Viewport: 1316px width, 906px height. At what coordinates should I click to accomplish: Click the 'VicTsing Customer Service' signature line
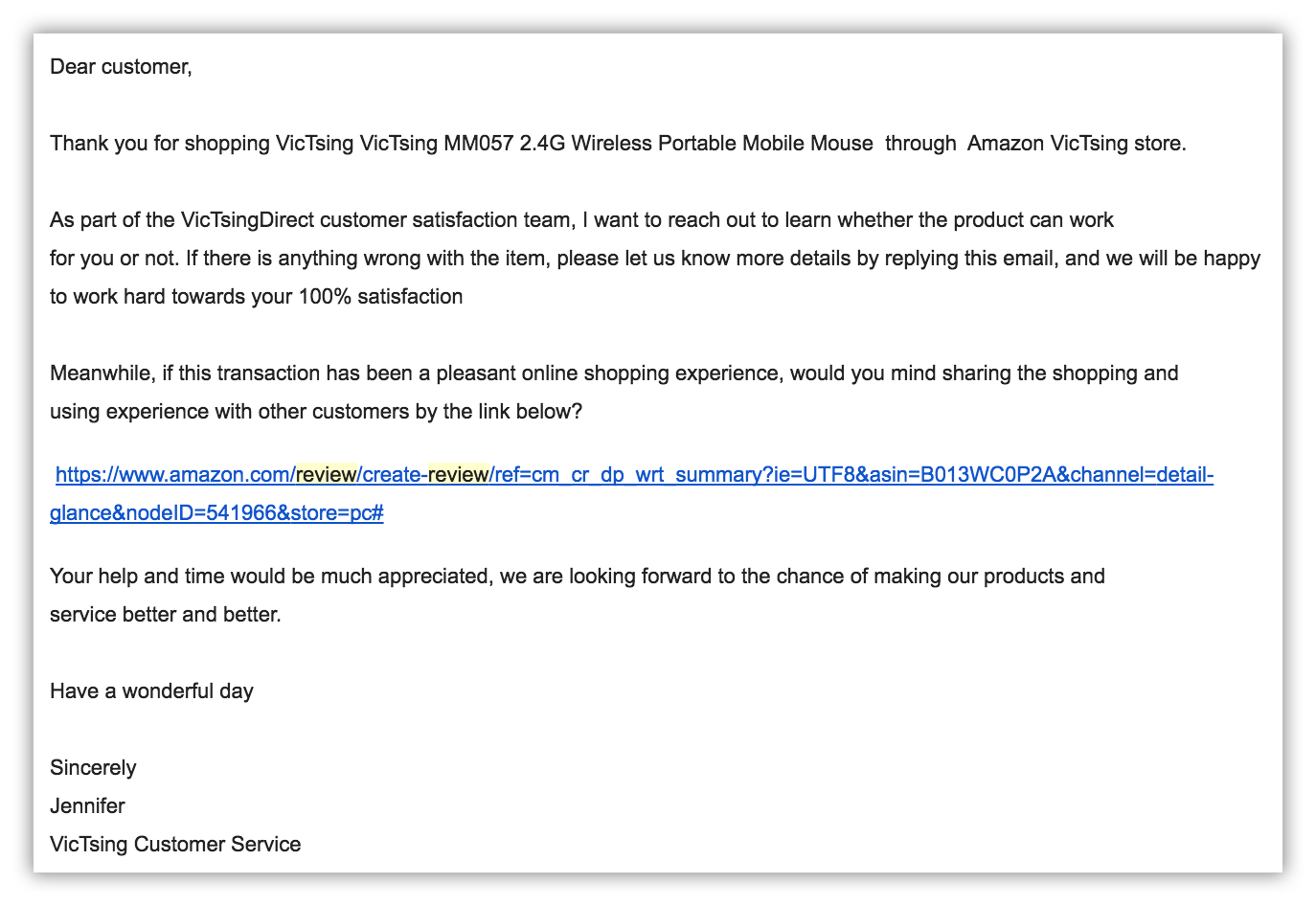(x=175, y=845)
